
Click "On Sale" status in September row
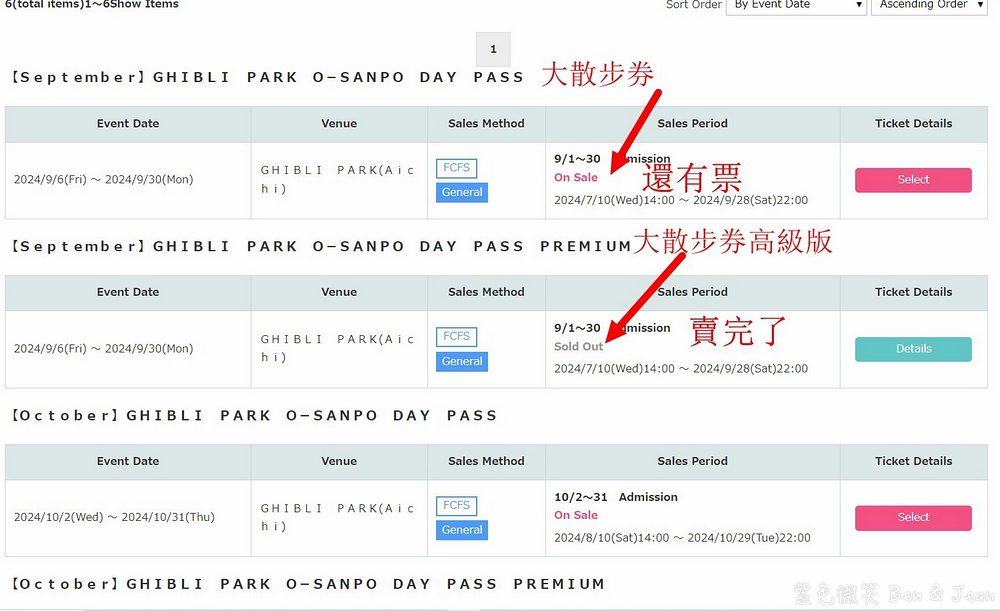point(576,177)
